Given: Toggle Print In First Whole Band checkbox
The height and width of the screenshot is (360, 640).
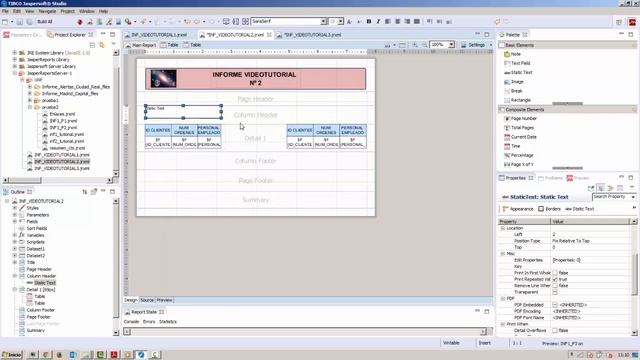Looking at the screenshot, I should coord(555,273).
